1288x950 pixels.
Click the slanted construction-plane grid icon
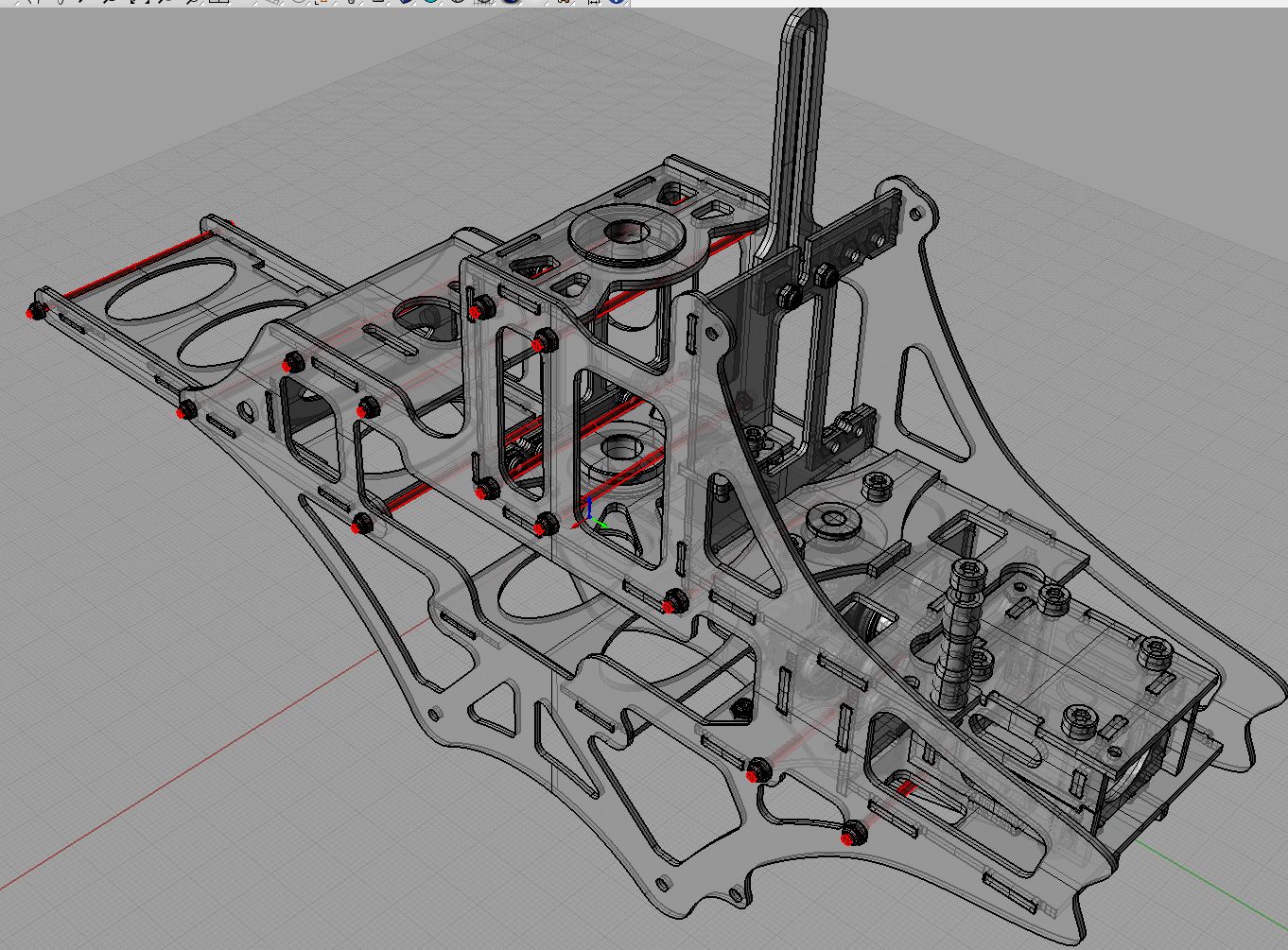(271, 5)
